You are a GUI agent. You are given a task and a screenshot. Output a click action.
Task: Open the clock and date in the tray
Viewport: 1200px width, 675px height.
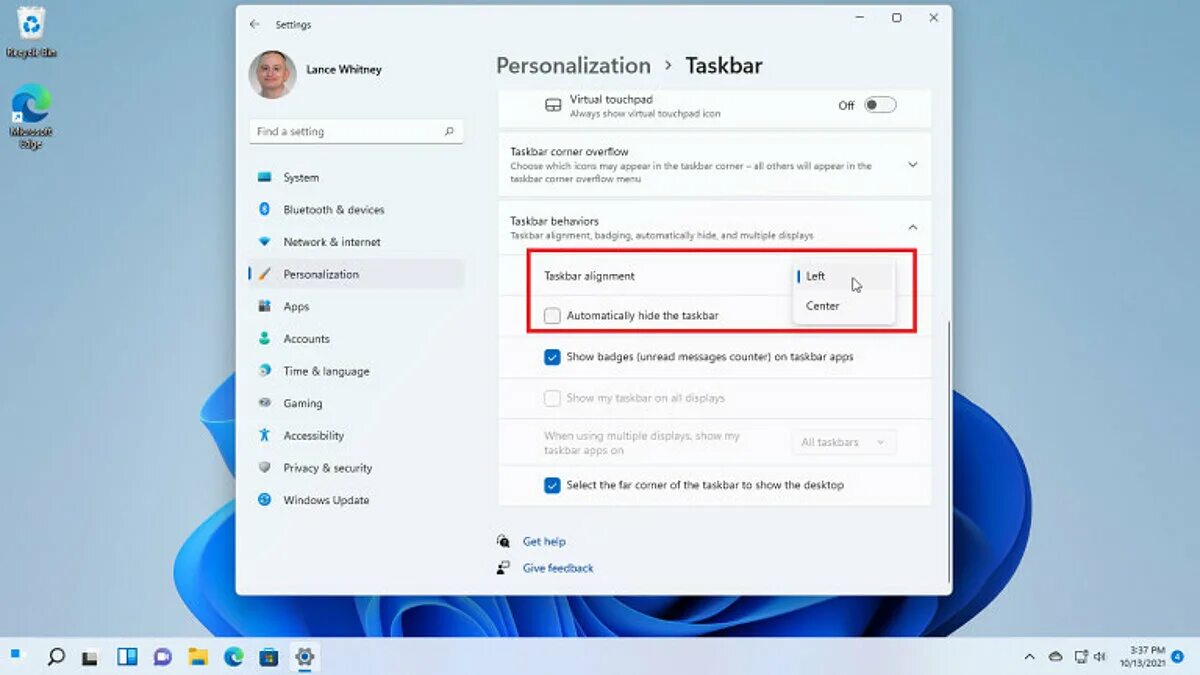pos(1144,657)
